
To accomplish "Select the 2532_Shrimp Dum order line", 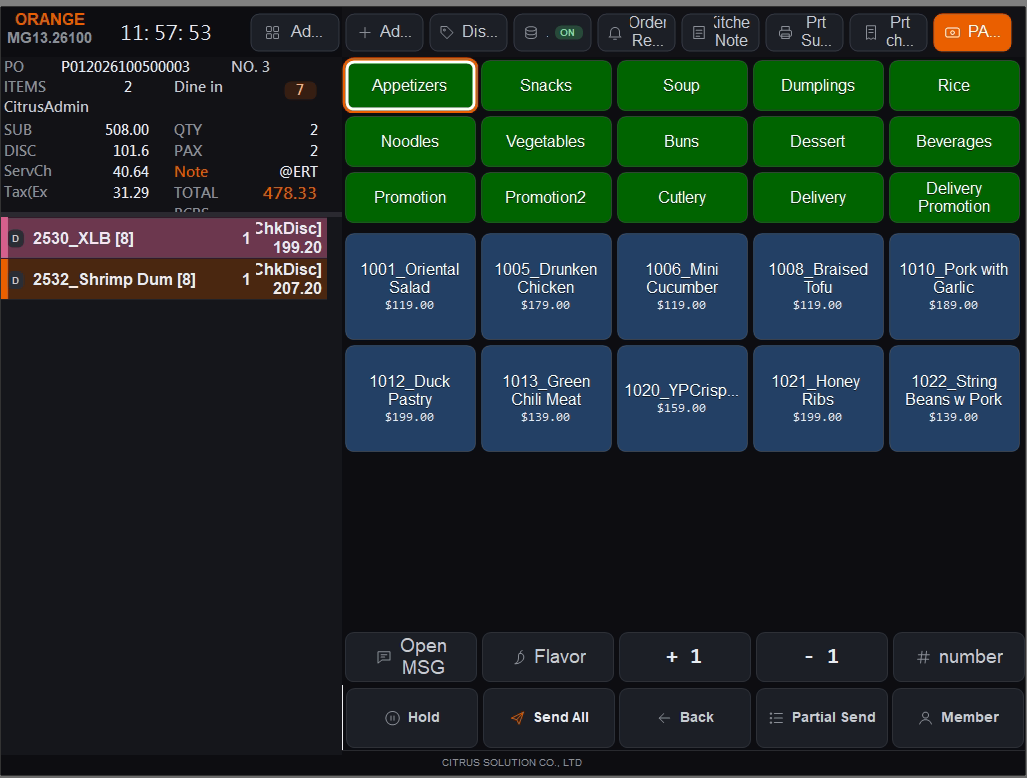I will [164, 279].
